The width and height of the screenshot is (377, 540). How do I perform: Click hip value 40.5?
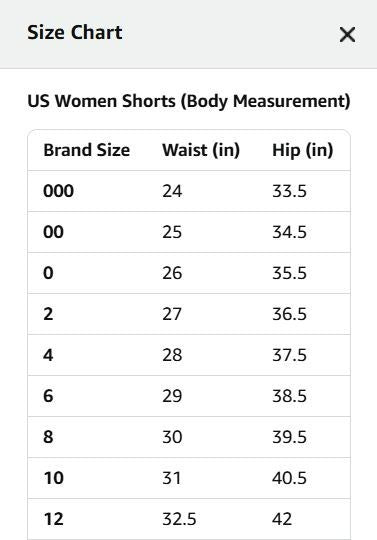pos(289,478)
